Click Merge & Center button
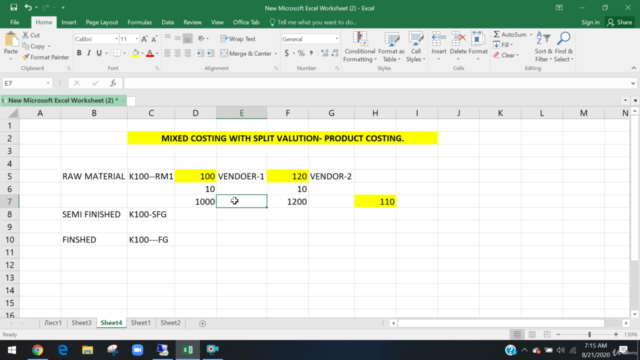Image resolution: width=640 pixels, height=360 pixels. pyautogui.click(x=246, y=53)
